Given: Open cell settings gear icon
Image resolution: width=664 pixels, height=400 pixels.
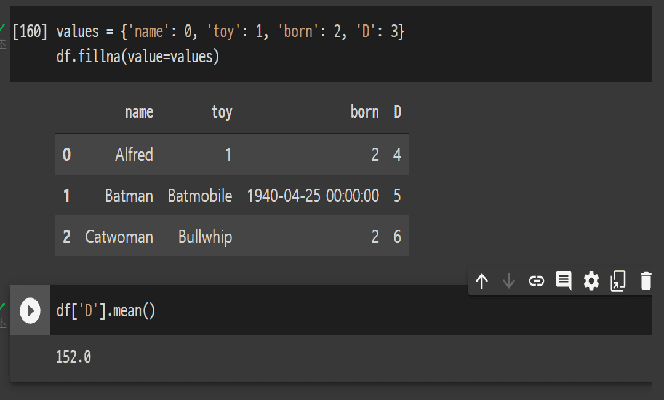Looking at the screenshot, I should (x=591, y=282).
